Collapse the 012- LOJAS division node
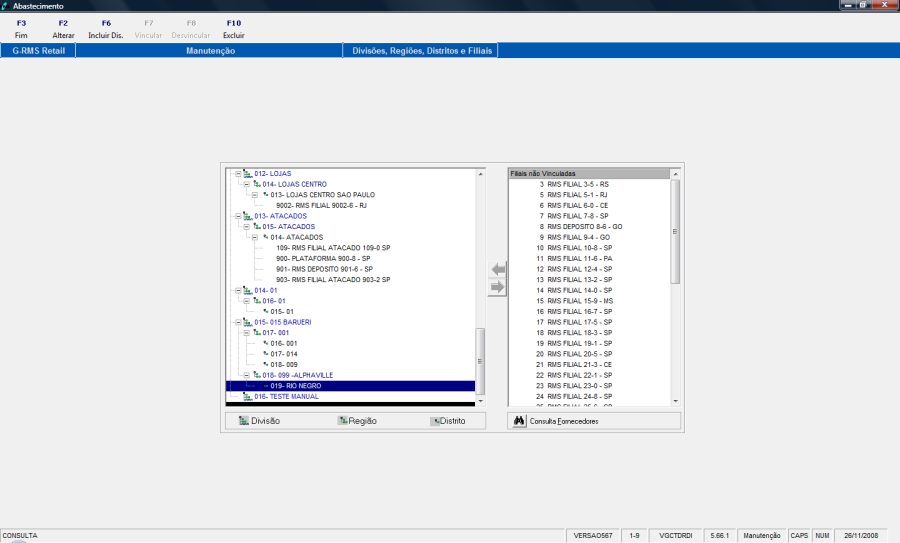900x543 pixels. coord(238,173)
